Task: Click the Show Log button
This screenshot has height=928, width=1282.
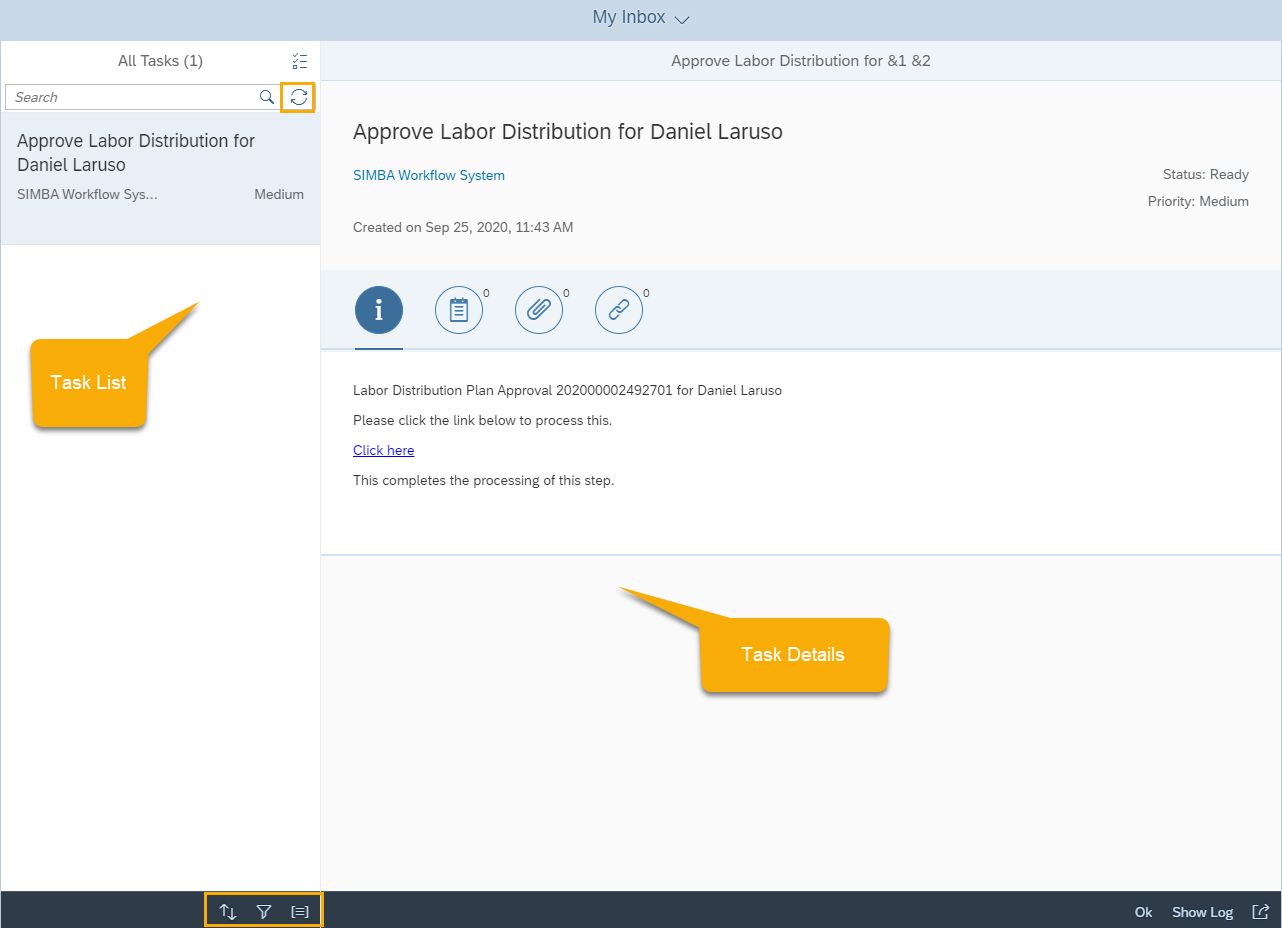Action: pyautogui.click(x=1202, y=911)
